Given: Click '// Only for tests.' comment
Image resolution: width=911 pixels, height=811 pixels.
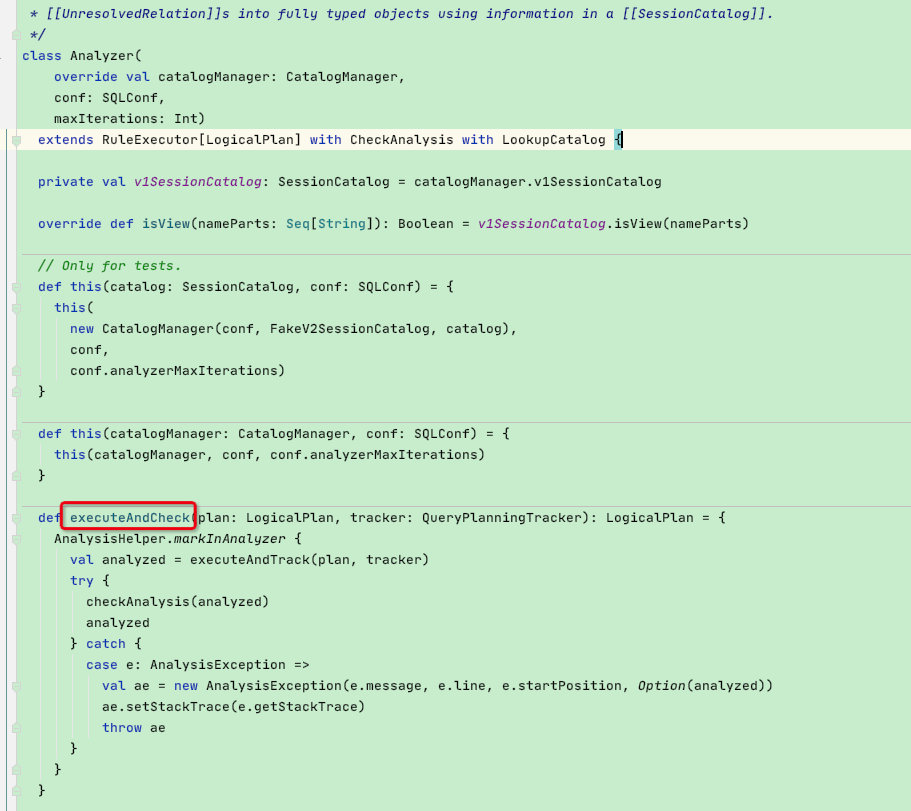Looking at the screenshot, I should [109, 265].
